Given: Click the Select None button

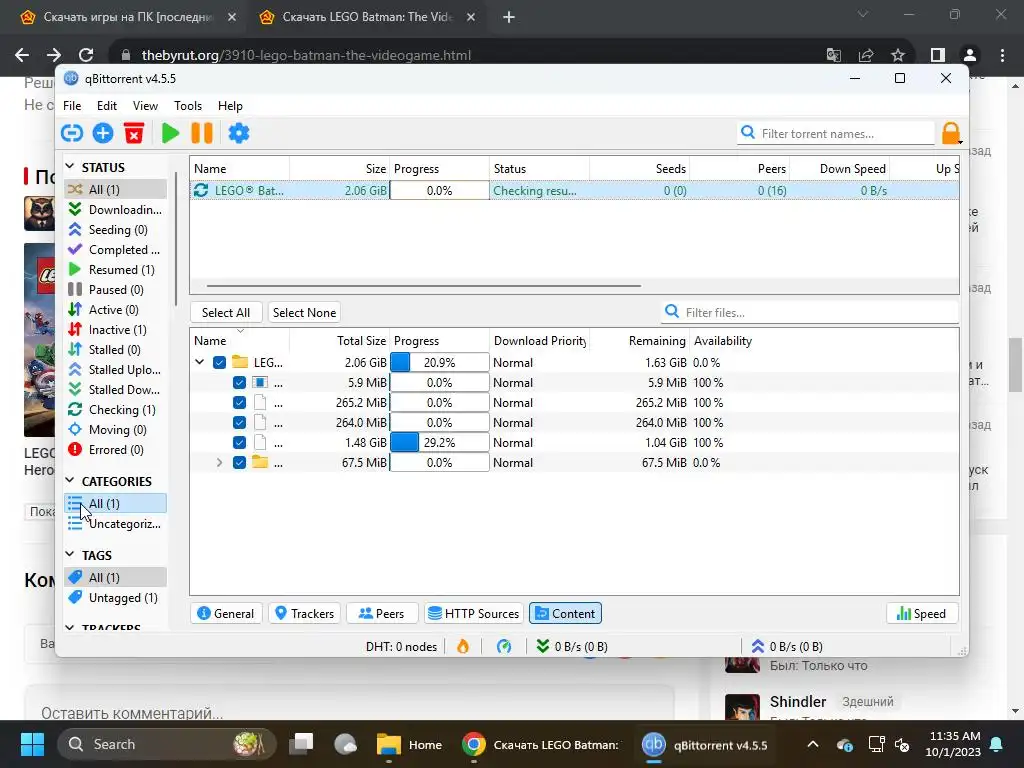Looking at the screenshot, I should pyautogui.click(x=304, y=313).
